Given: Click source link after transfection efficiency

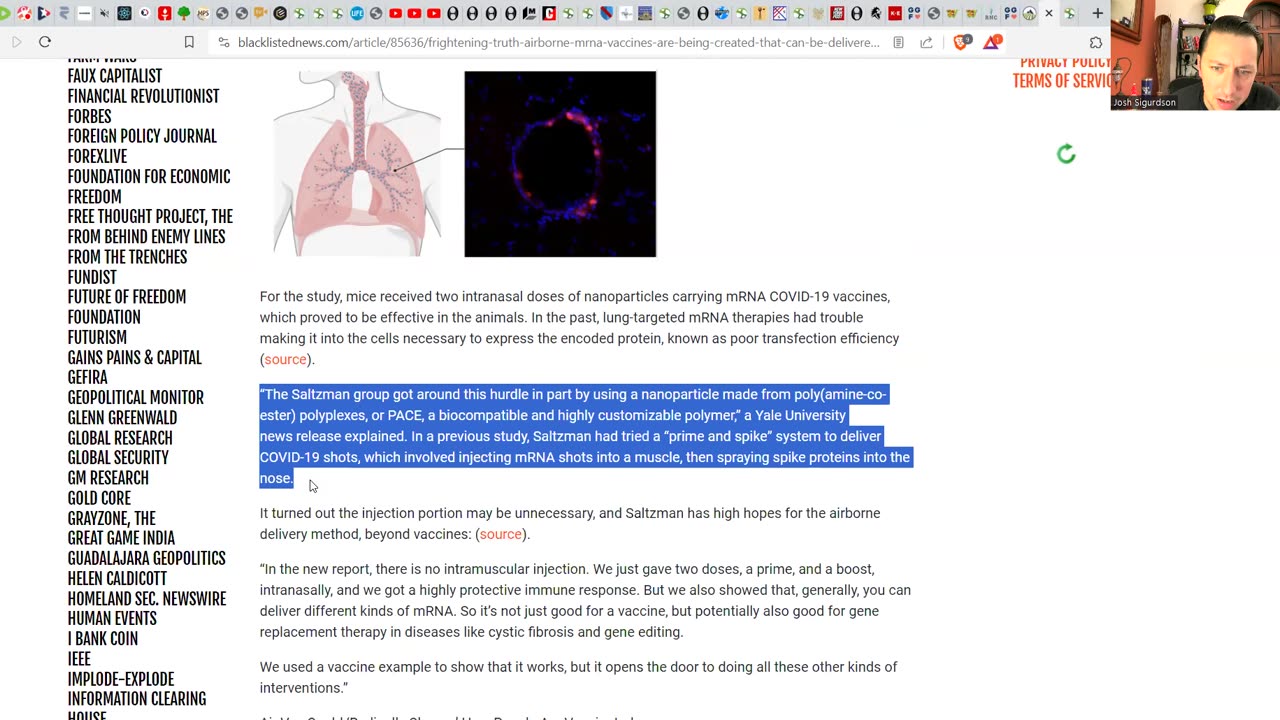Looking at the screenshot, I should tap(285, 359).
